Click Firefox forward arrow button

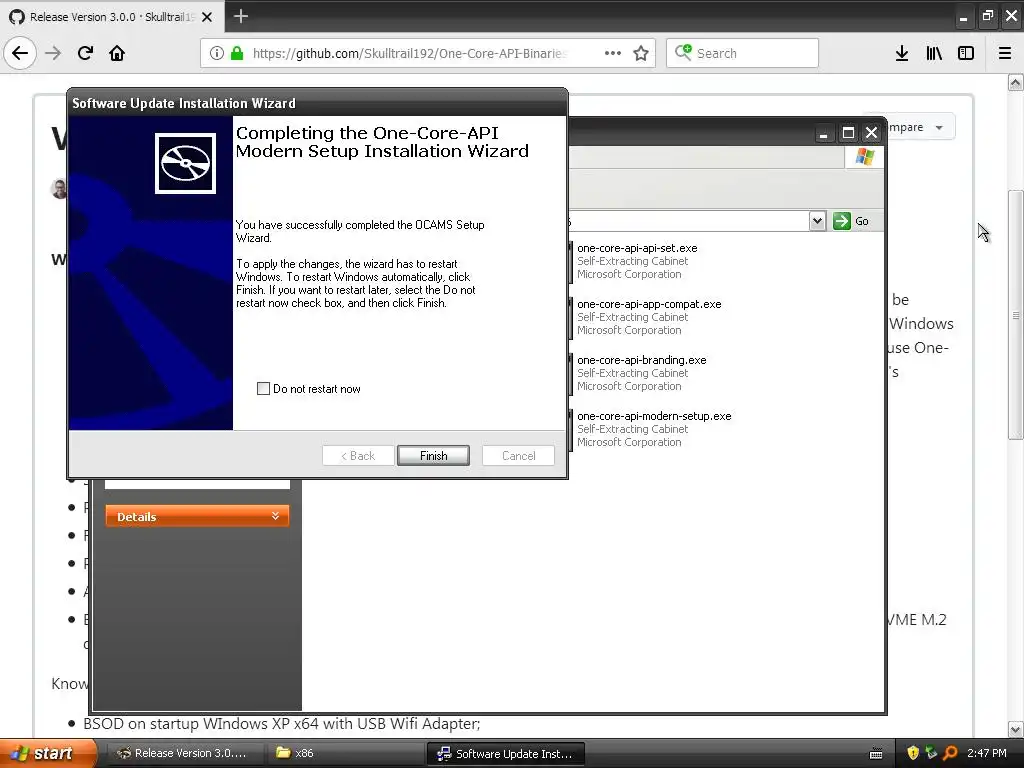53,53
